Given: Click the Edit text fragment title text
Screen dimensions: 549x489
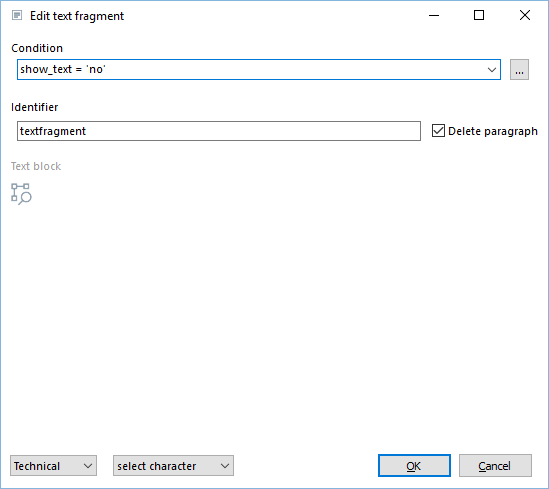Looking at the screenshot, I should pos(77,16).
